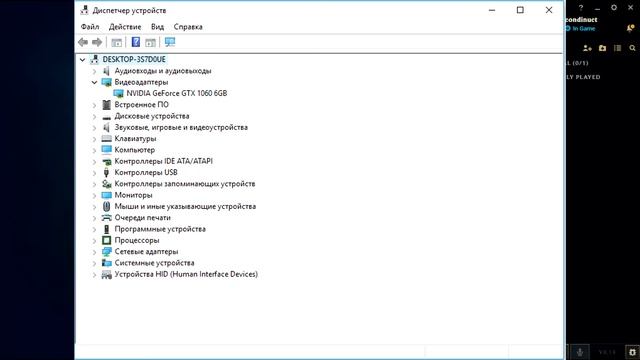Screen dimensions: 640x360
Task: Click the notification bell in launcher
Action: coord(630,28)
